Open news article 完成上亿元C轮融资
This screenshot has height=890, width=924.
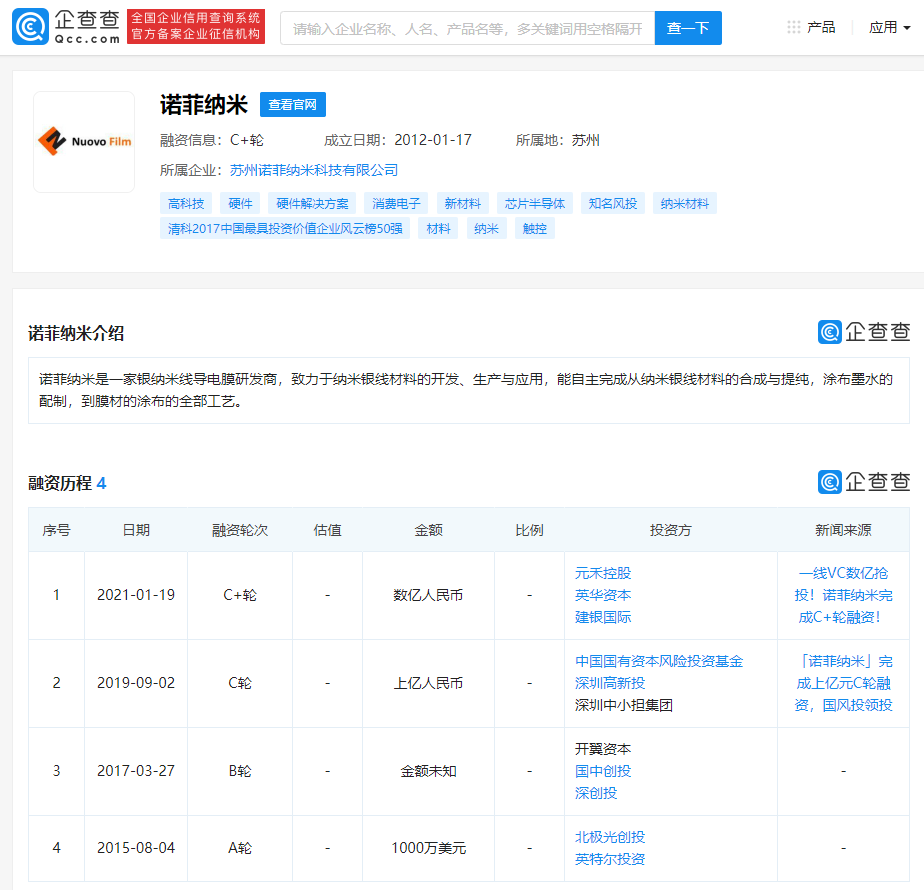[x=843, y=683]
